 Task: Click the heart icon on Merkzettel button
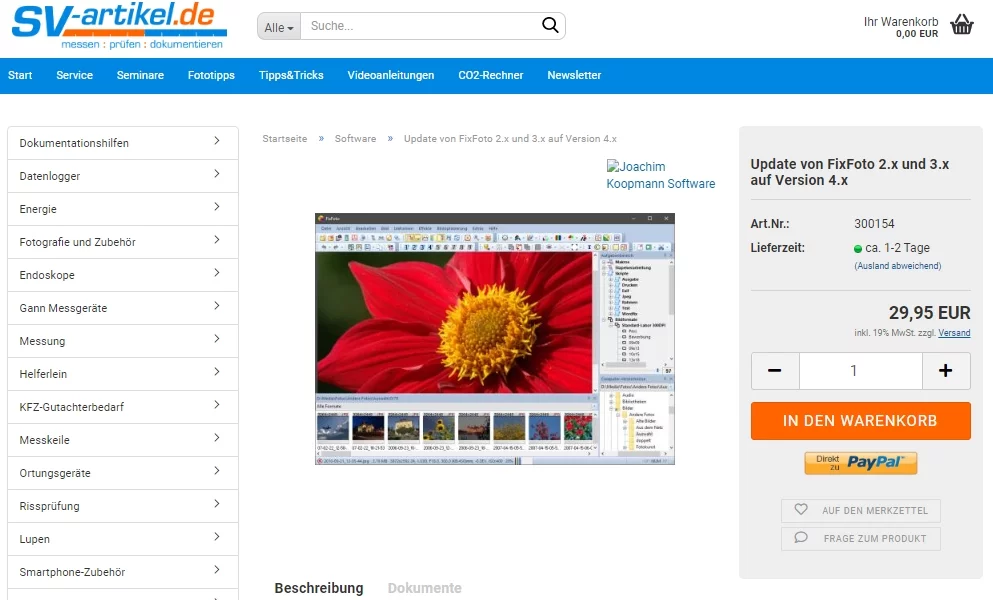point(801,509)
